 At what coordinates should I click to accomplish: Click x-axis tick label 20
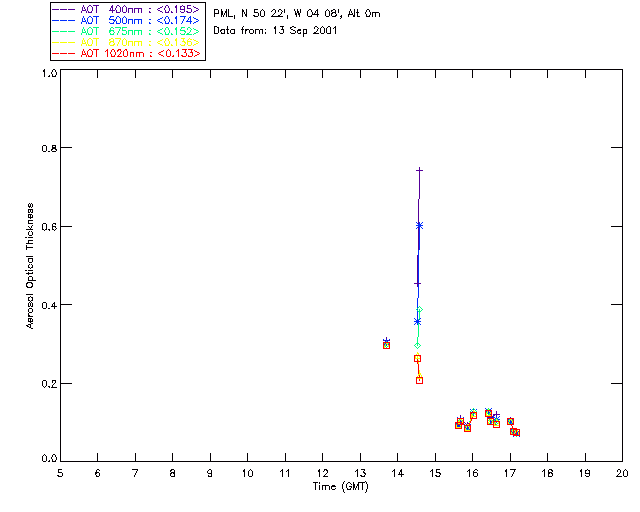coord(622,473)
